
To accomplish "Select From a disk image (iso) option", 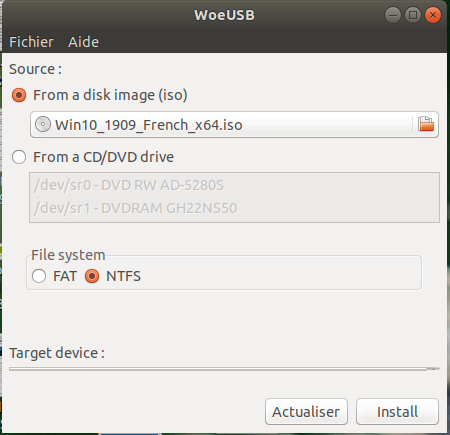I will (19, 95).
